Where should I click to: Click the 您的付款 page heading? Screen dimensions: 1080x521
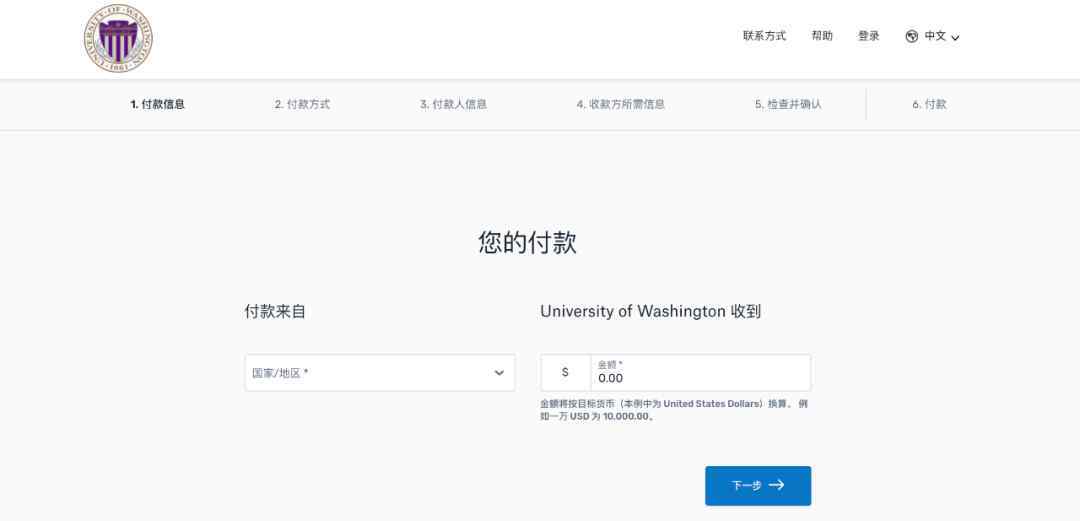click(x=527, y=243)
